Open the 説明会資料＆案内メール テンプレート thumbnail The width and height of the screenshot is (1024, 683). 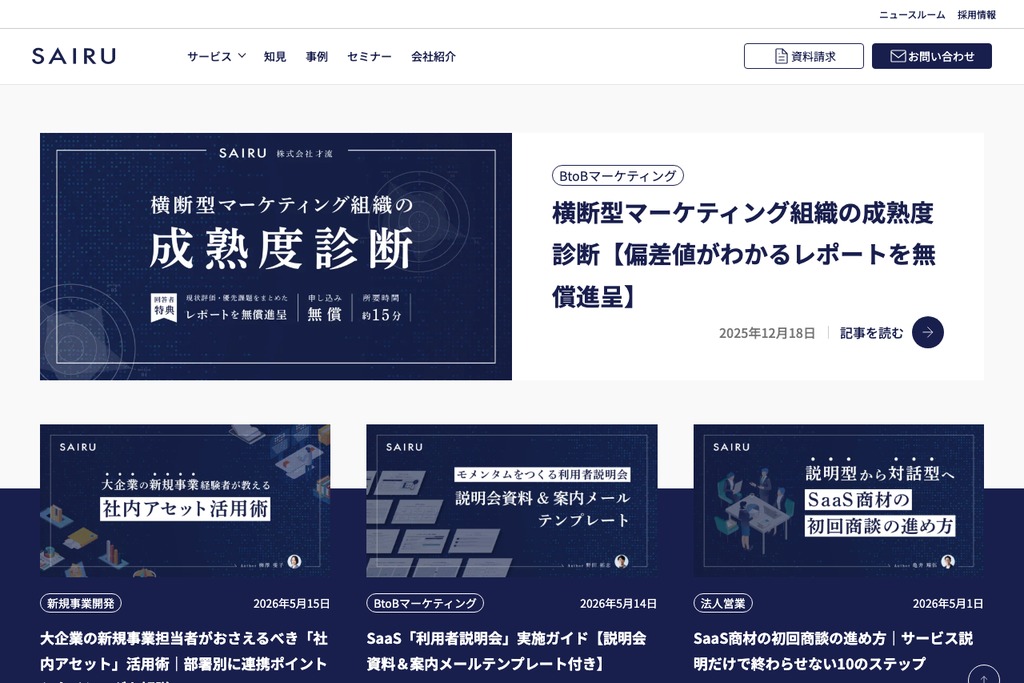(x=511, y=501)
